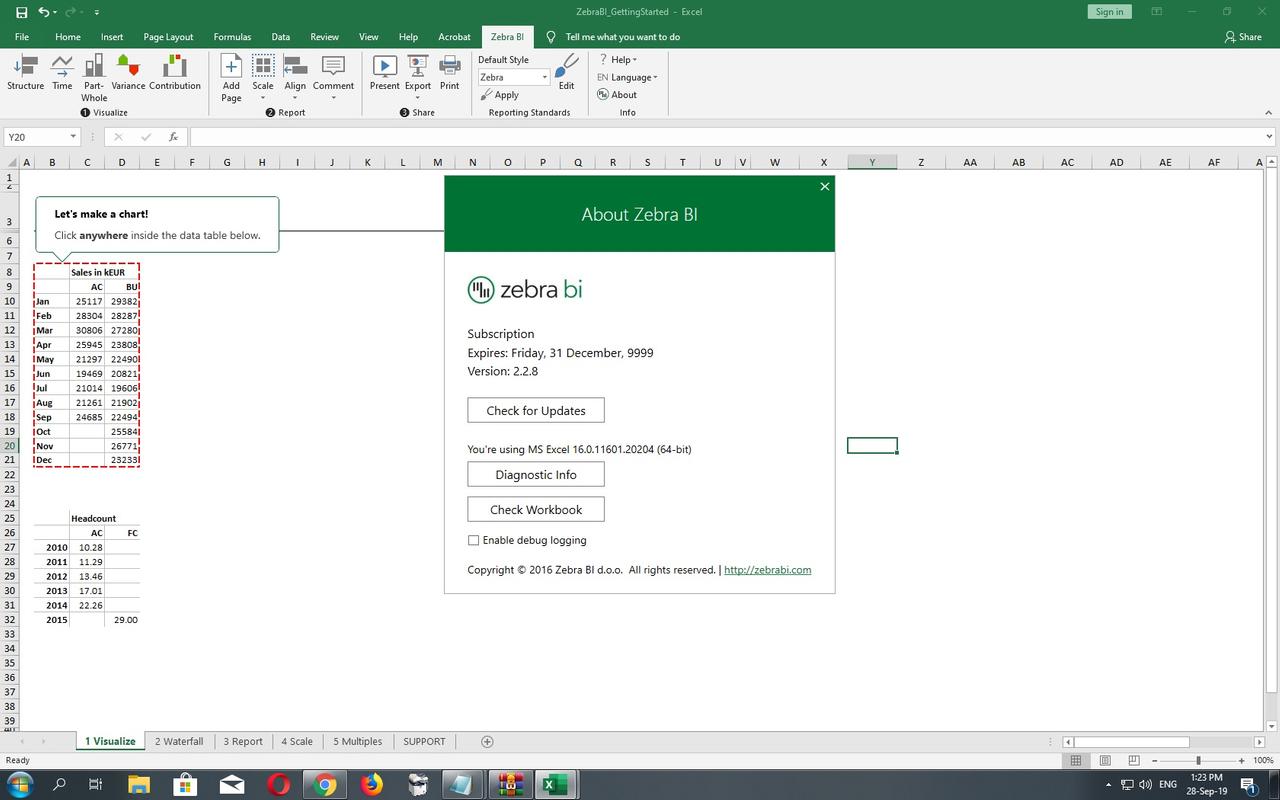Apply the selected reporting style
Screen dimensions: 1280x800
pos(499,95)
